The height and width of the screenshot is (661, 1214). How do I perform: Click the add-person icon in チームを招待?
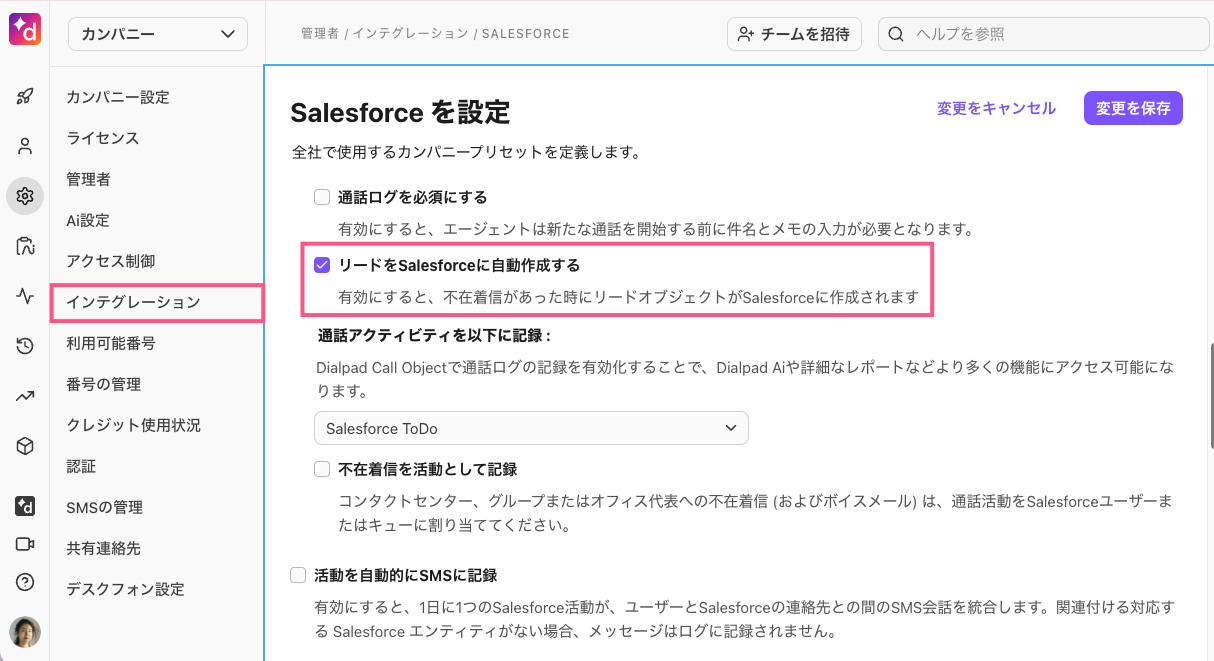pos(746,34)
